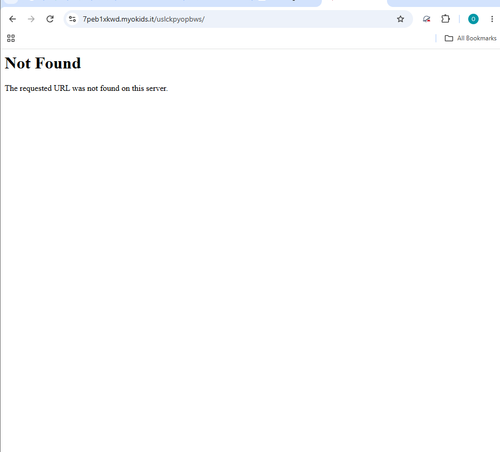Reload the current page
Screen dimensions: 500x452
click(50, 19)
